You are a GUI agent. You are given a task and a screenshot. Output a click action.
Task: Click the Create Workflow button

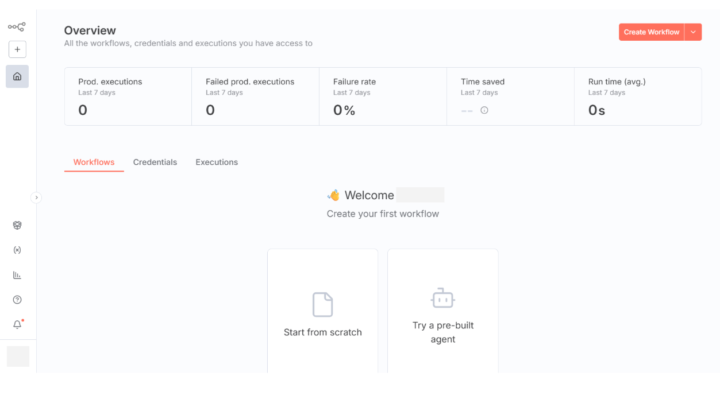click(652, 32)
